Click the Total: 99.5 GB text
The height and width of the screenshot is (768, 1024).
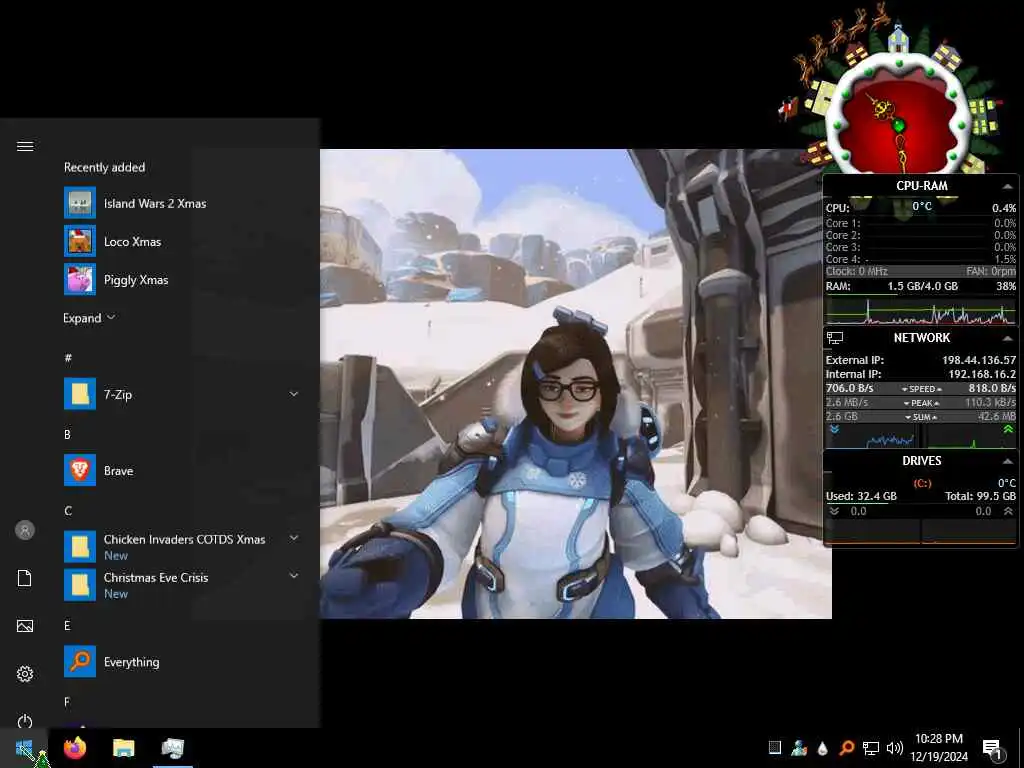(980, 496)
